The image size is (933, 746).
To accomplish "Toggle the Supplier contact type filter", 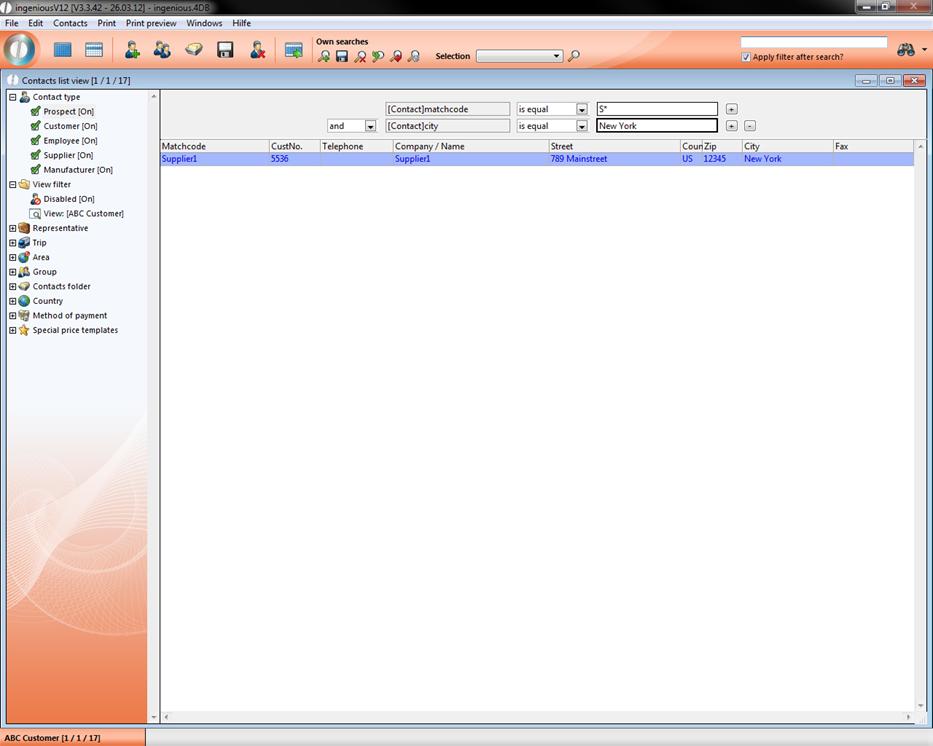I will pos(36,155).
